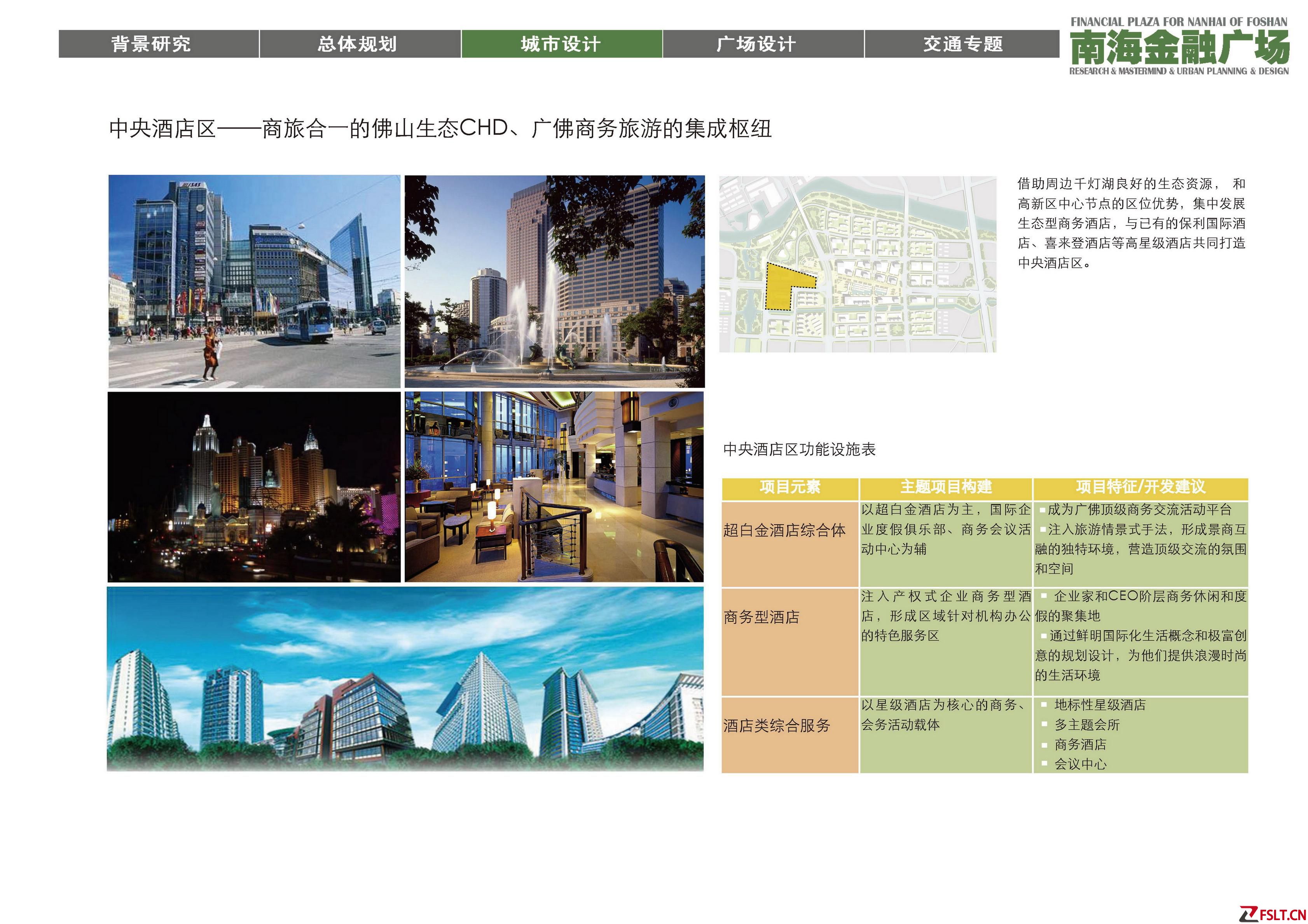Screen dimensions: 1308x924
Task: Select the highlighted 城市设计 tab
Action: [561, 44]
